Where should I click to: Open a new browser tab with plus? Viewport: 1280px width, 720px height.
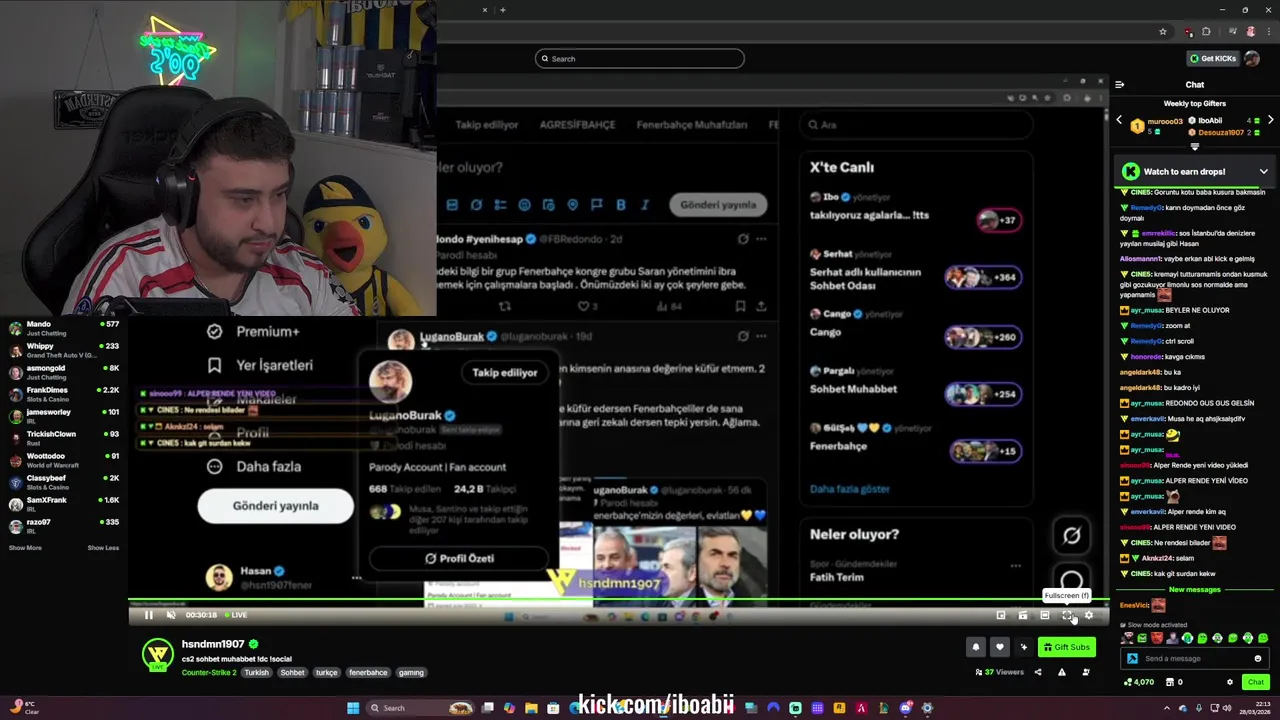[x=503, y=10]
